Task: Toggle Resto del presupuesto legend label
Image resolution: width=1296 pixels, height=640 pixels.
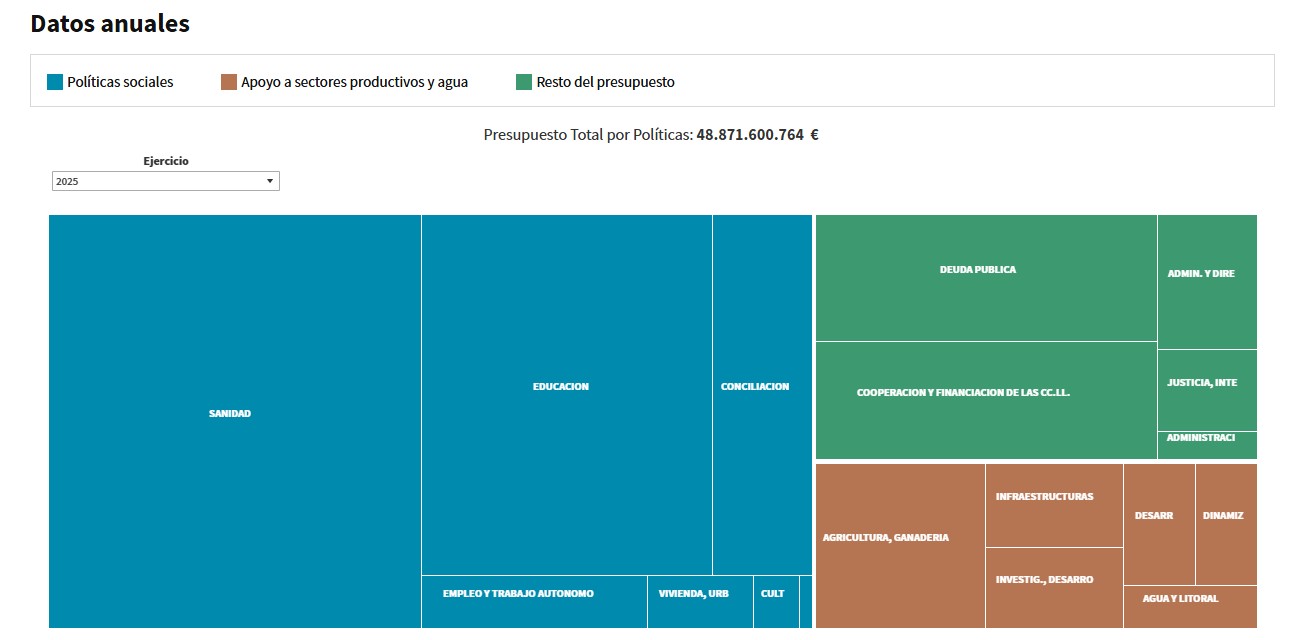Action: [605, 82]
